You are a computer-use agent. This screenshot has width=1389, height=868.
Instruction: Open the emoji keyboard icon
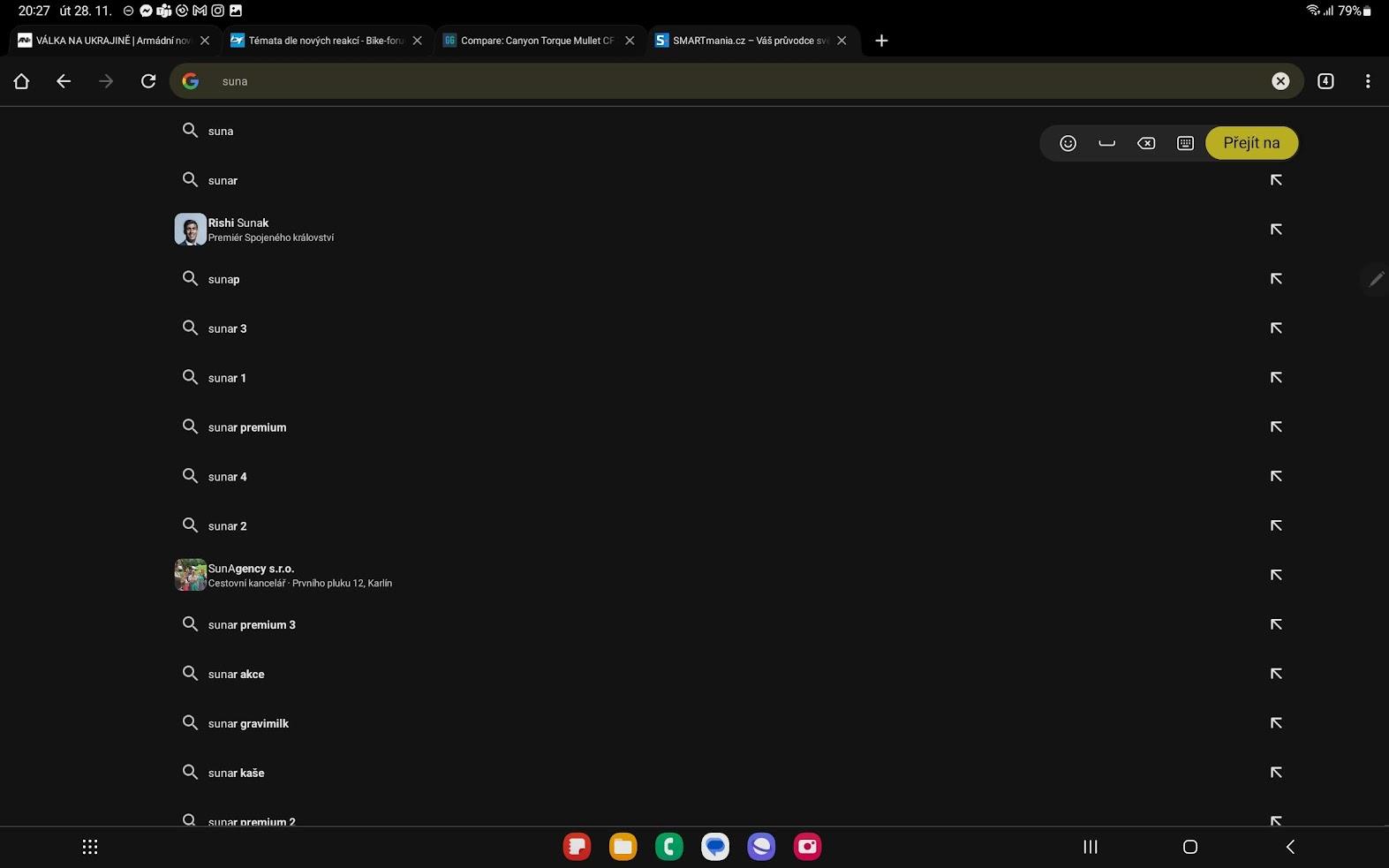(x=1068, y=143)
